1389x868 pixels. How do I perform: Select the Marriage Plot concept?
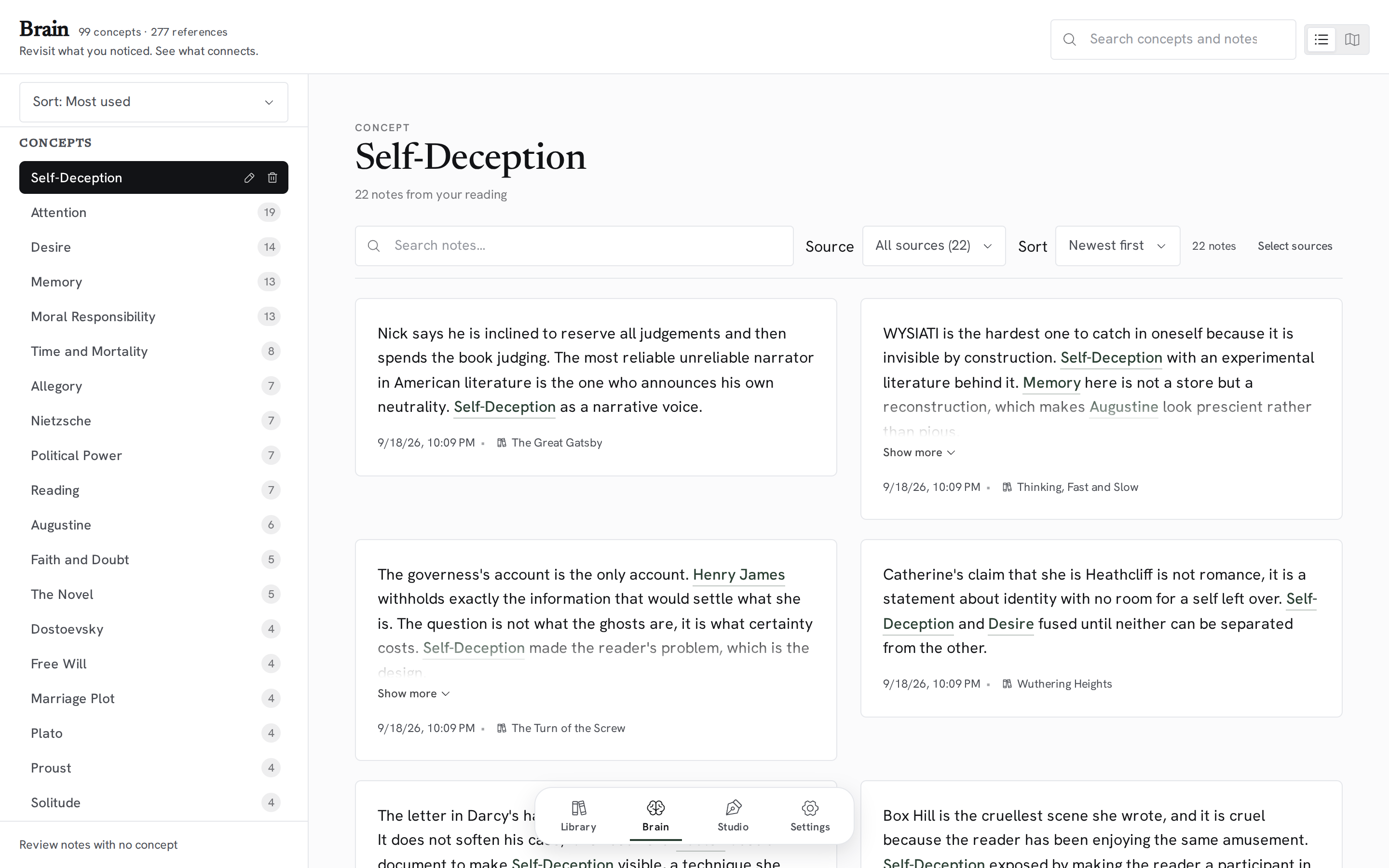click(154, 699)
